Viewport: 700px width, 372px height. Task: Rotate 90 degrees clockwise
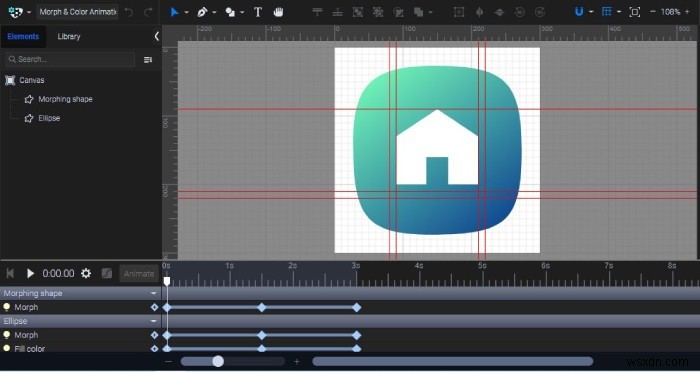pyautogui.click(x=540, y=12)
